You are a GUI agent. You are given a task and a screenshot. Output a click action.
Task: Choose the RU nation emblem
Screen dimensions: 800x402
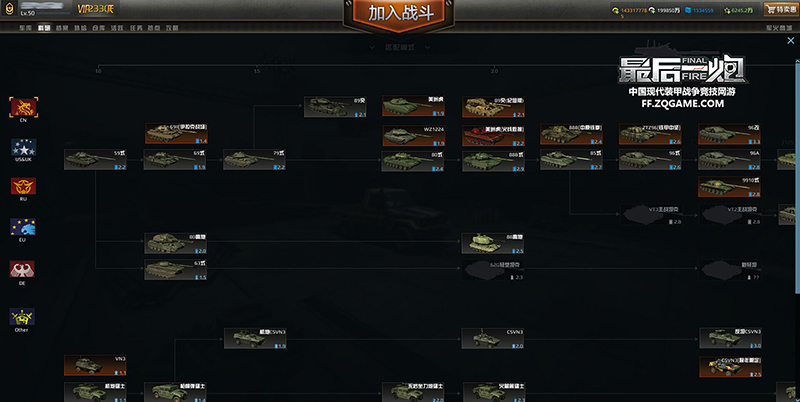(x=23, y=186)
